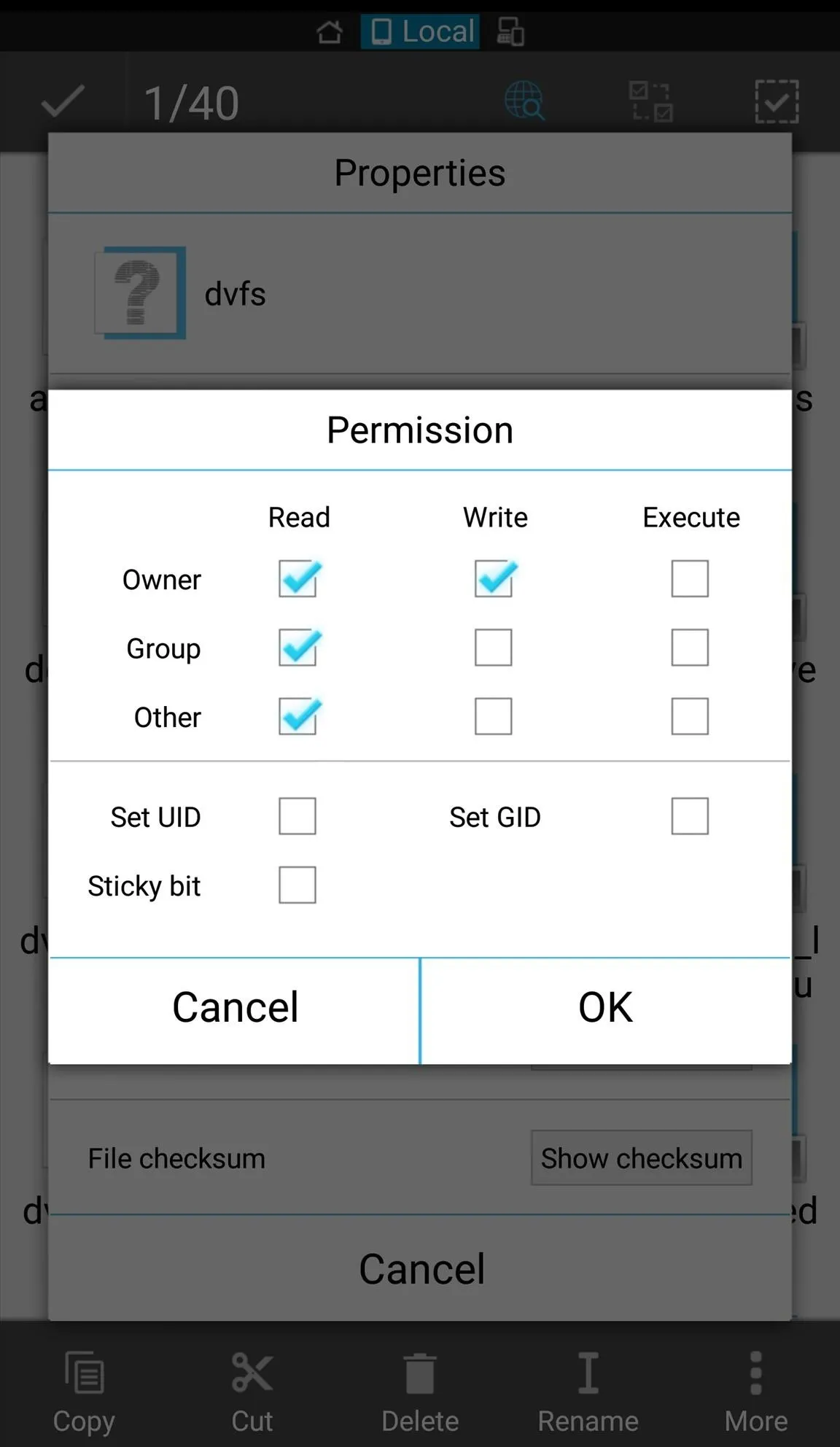Enable the Sticky bit checkbox
The width and height of the screenshot is (840, 1447).
coord(297,885)
